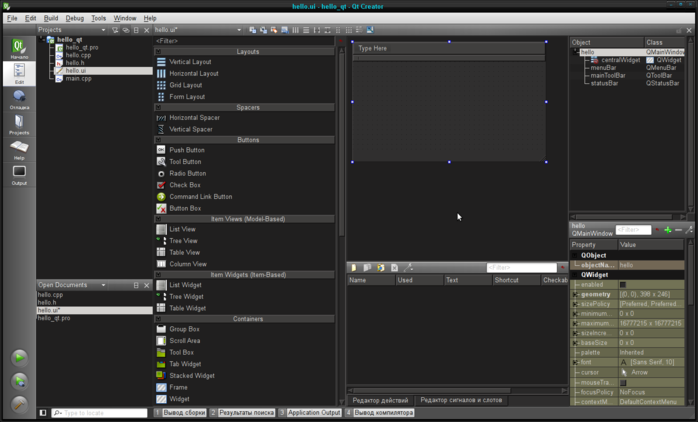Collapse the Spacers category in widget box
The width and height of the screenshot is (698, 422).
(x=158, y=107)
